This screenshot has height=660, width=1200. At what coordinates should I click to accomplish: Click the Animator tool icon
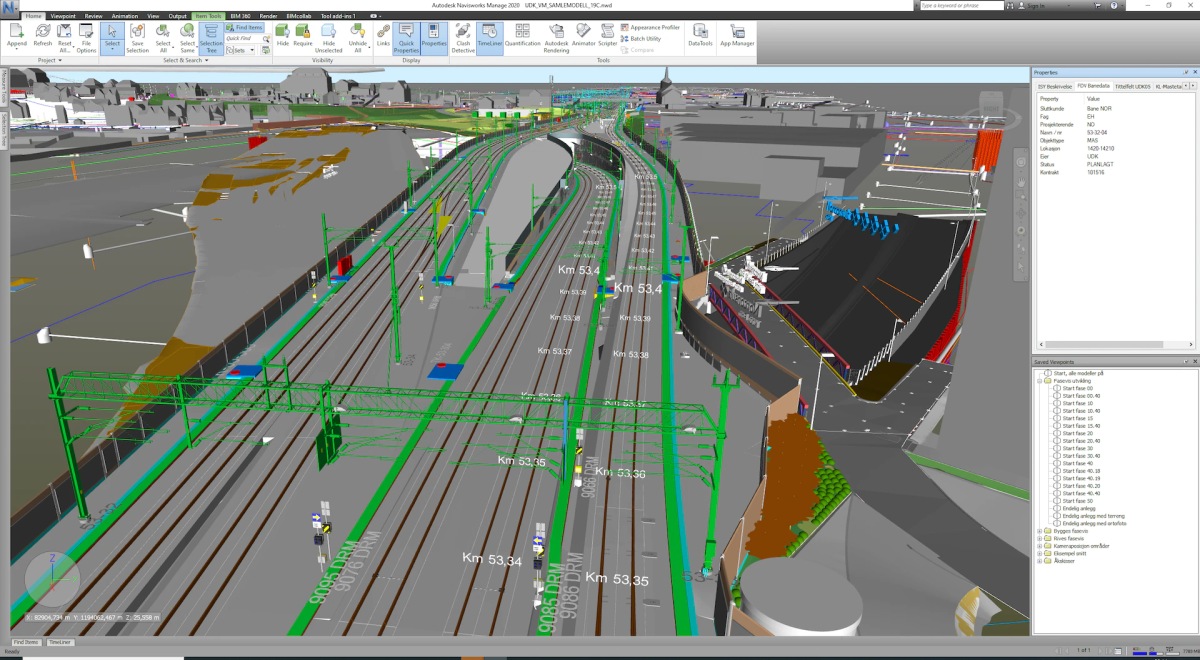click(583, 37)
